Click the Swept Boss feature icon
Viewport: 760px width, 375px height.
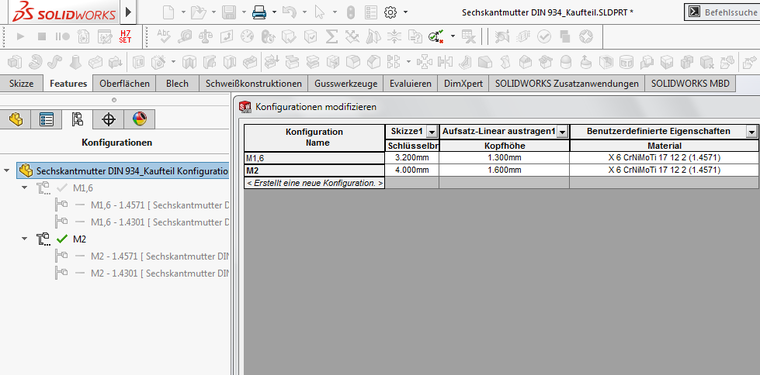(x=55, y=62)
